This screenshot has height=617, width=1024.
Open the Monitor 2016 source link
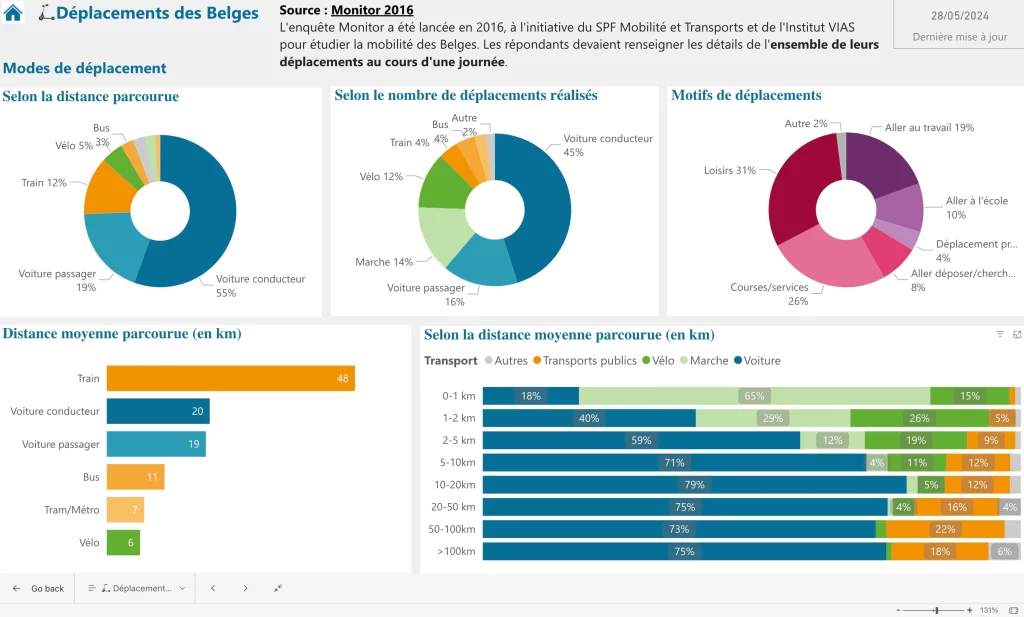coord(372,10)
